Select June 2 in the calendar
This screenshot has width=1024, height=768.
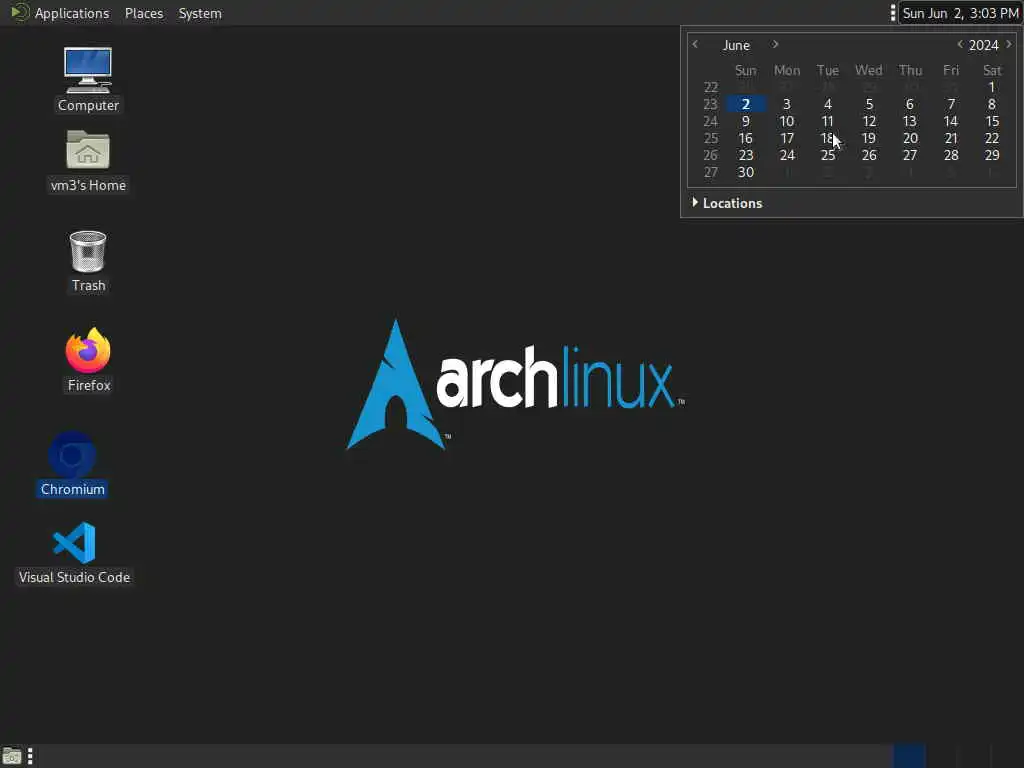coord(746,104)
